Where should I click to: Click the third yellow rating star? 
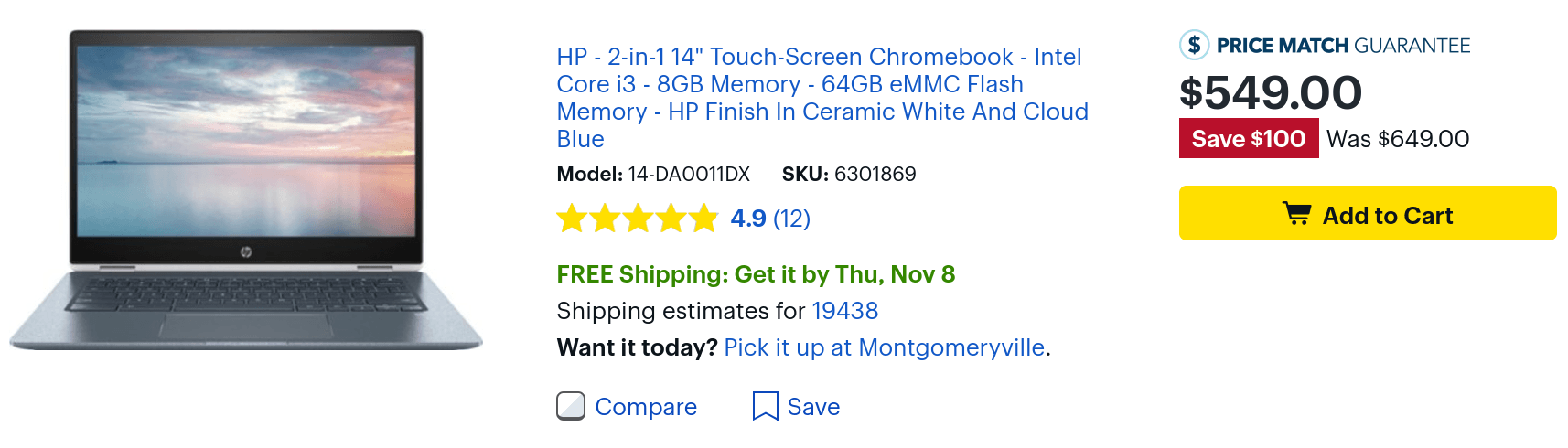[x=638, y=219]
